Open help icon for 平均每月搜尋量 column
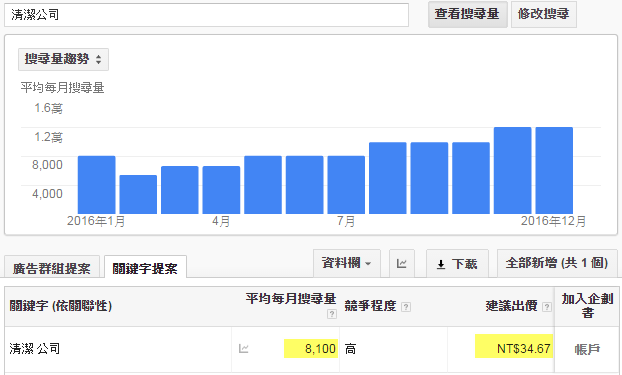This screenshot has height=375, width=622. (332, 314)
